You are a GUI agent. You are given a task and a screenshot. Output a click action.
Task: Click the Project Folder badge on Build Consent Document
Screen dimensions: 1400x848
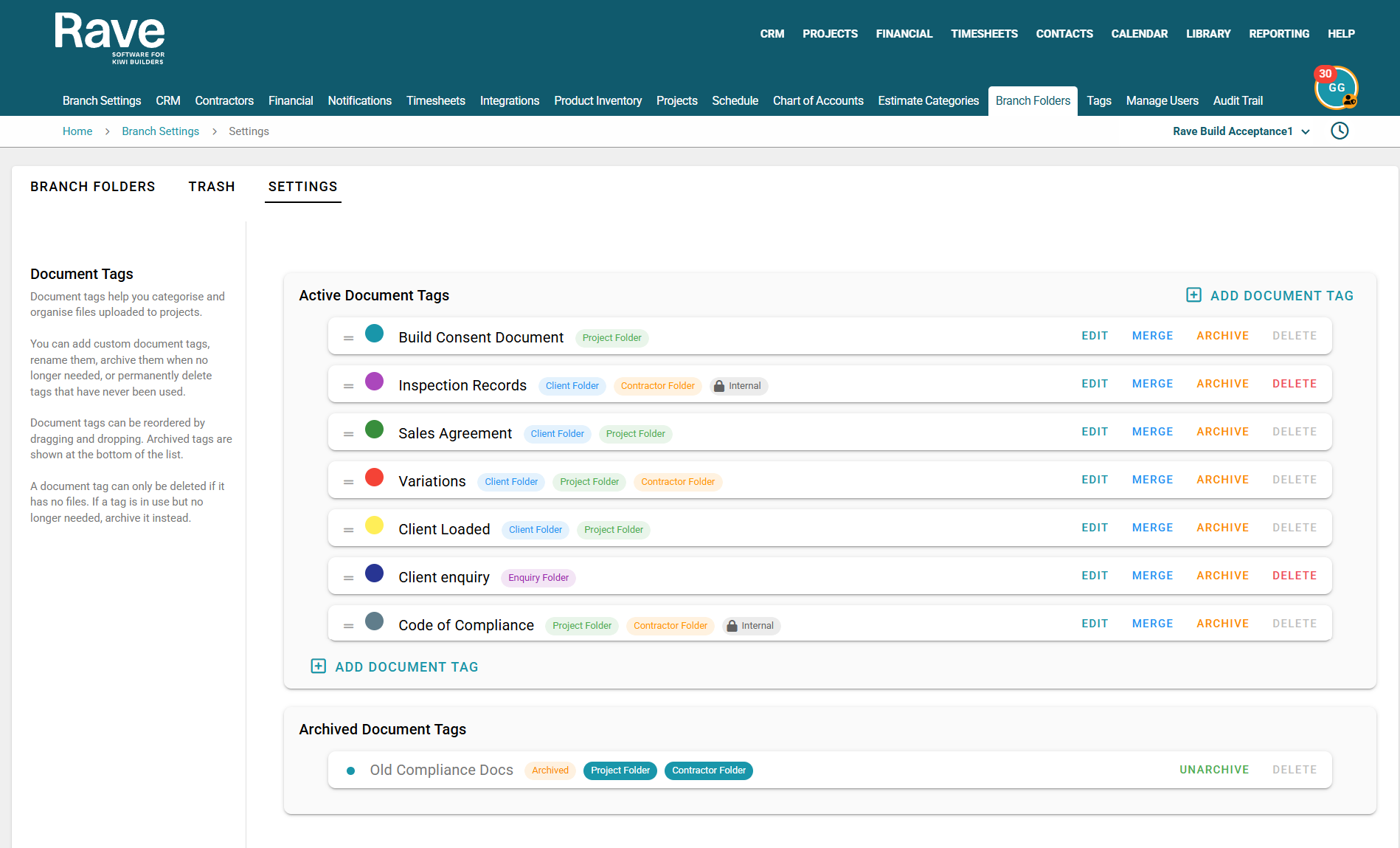coord(612,338)
